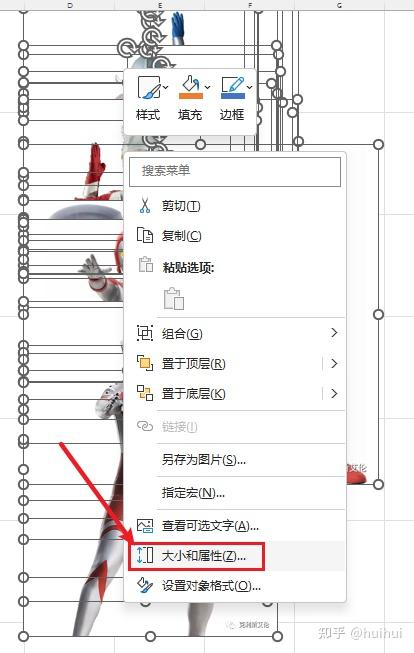
Task: Expand the Bring to Front submenu arrow
Action: [x=334, y=363]
